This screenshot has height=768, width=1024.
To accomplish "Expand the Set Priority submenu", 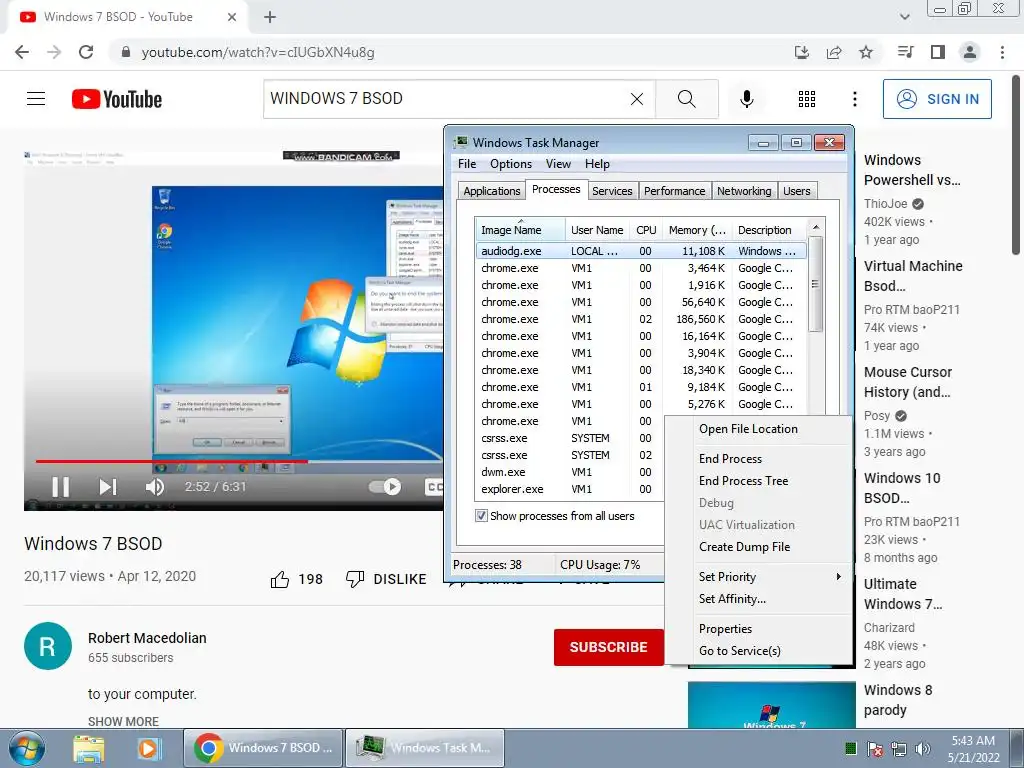I will click(771, 577).
